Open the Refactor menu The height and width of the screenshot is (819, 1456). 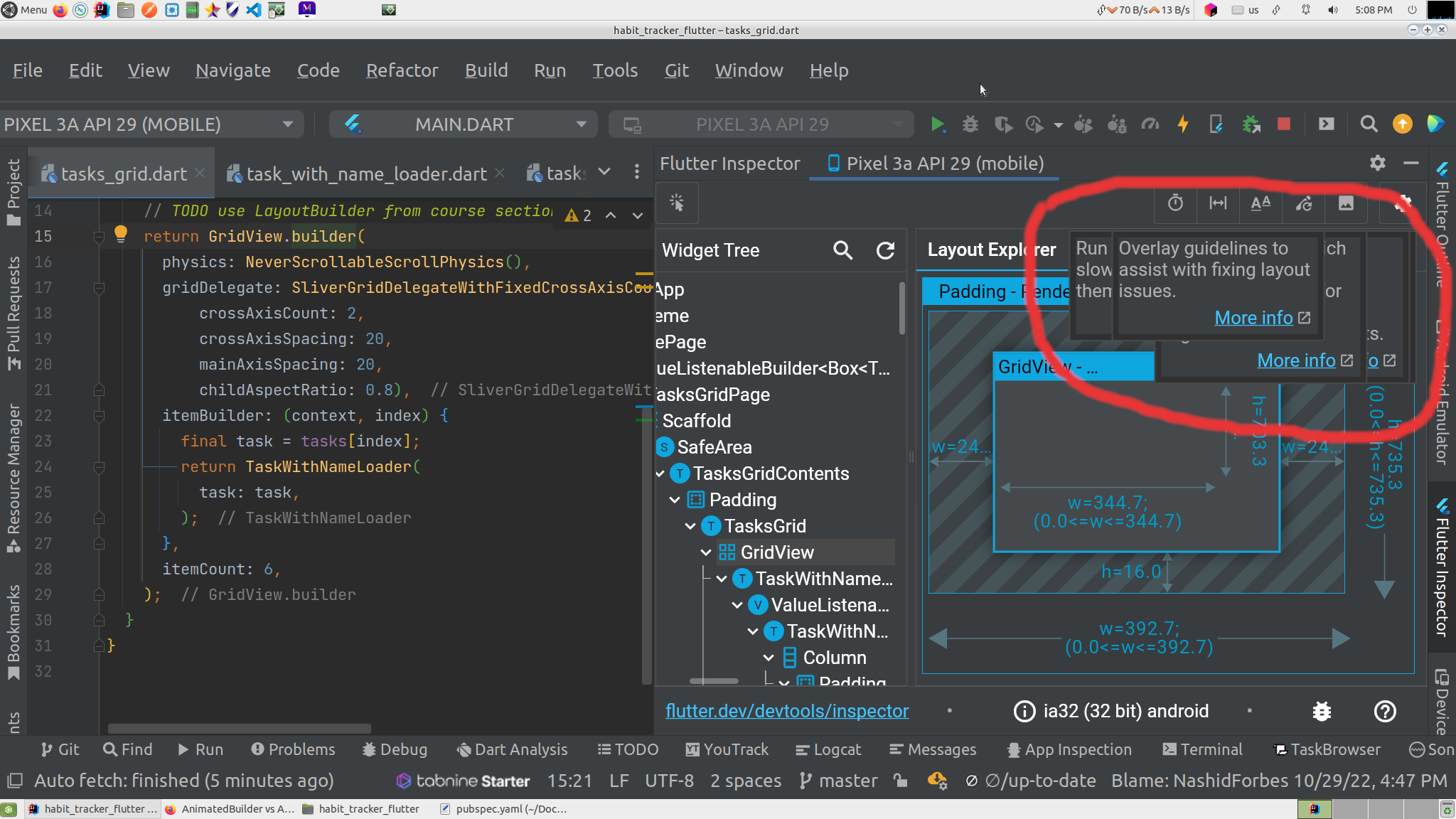(402, 70)
